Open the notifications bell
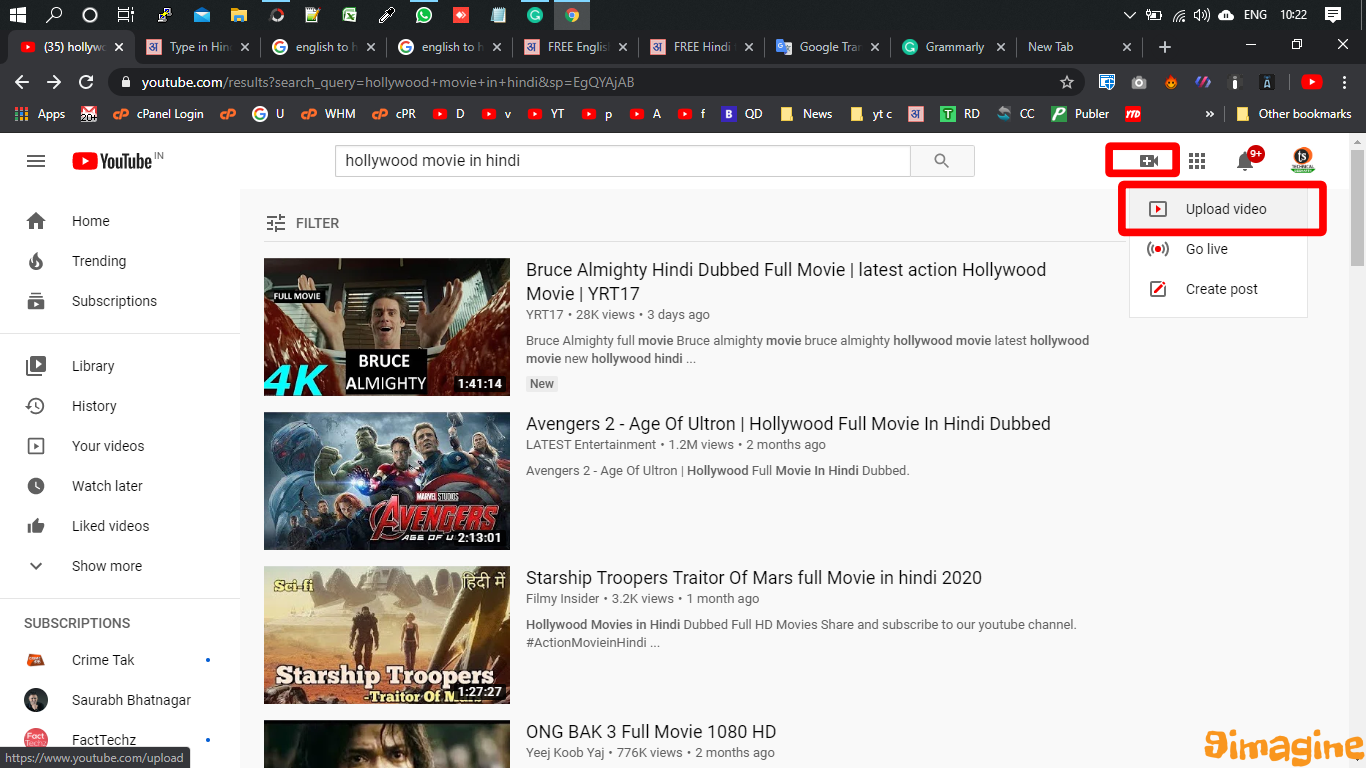This screenshot has height=768, width=1366. (x=1245, y=161)
